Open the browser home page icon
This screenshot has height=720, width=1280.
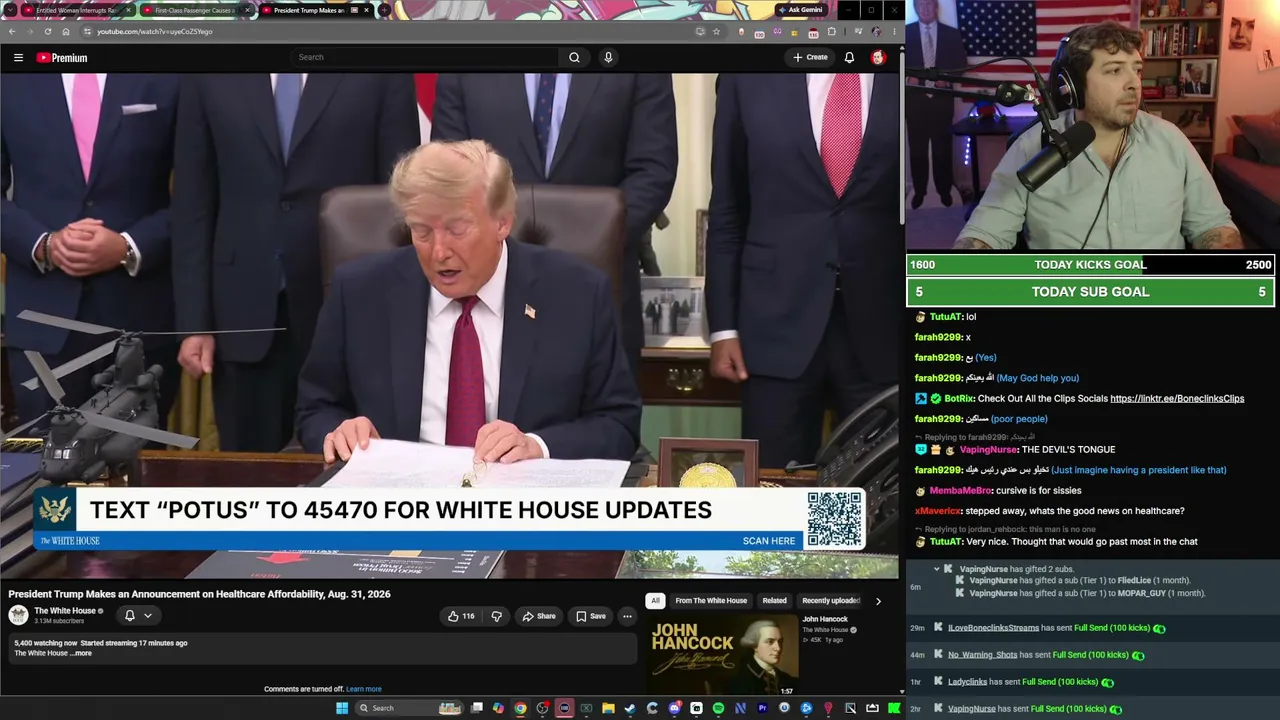click(66, 31)
